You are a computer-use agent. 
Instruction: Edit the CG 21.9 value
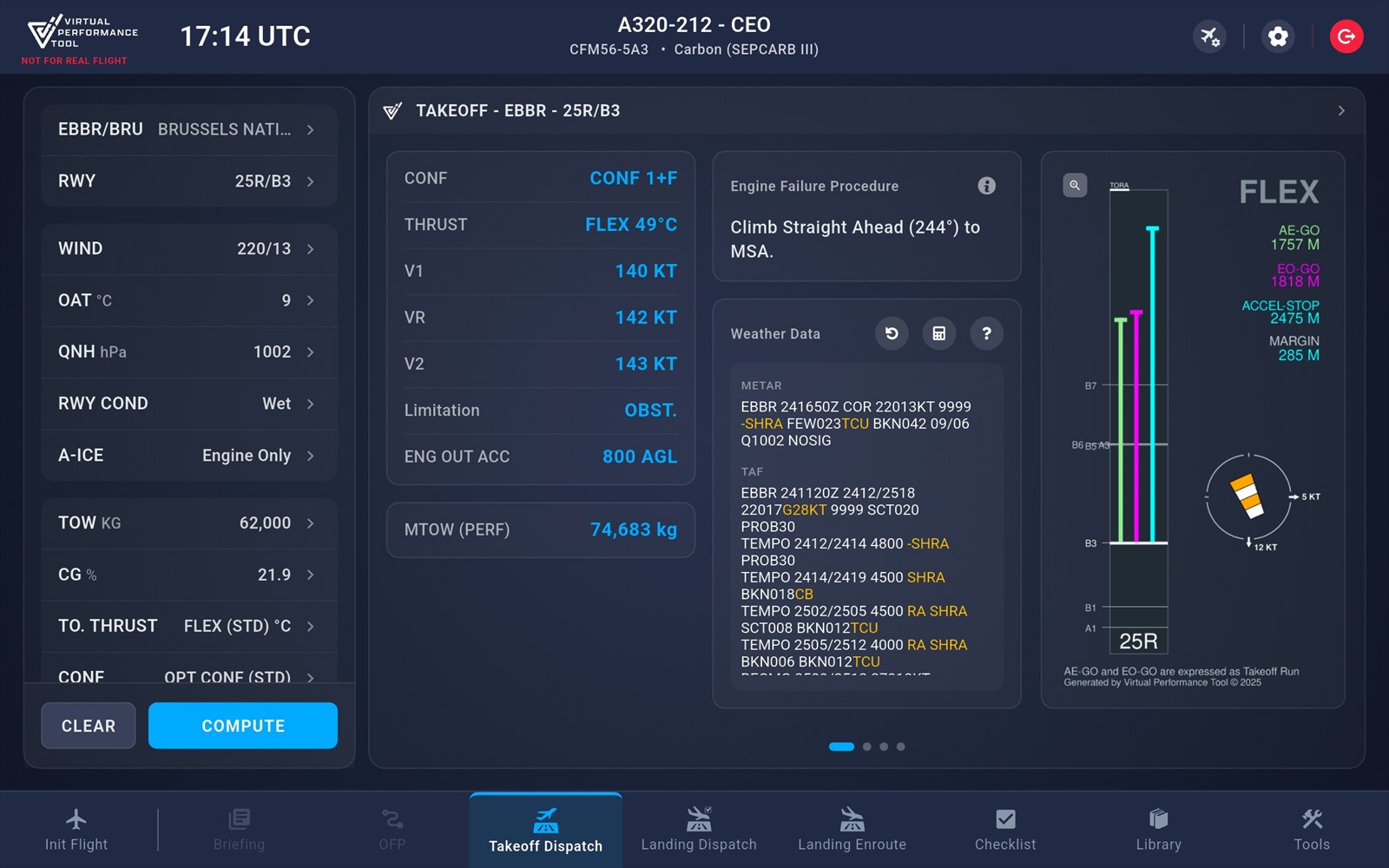(189, 575)
